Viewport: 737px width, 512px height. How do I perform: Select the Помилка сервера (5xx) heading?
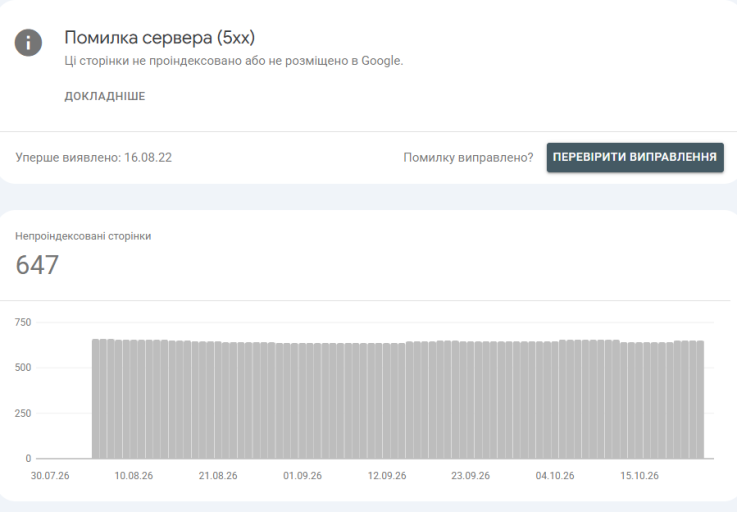point(159,38)
